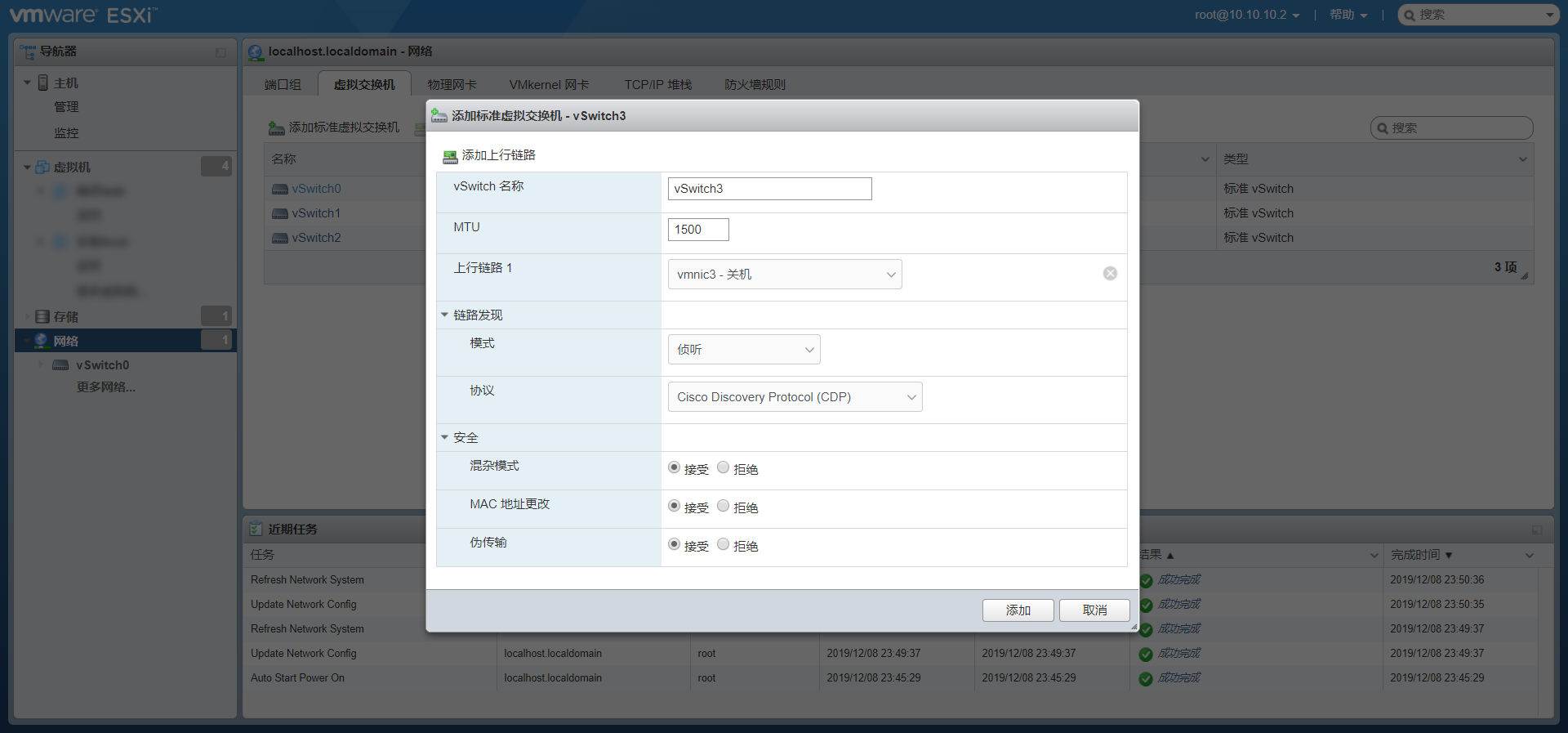
Task: Click the navigator (导航器) panel icon
Action: tap(28, 51)
